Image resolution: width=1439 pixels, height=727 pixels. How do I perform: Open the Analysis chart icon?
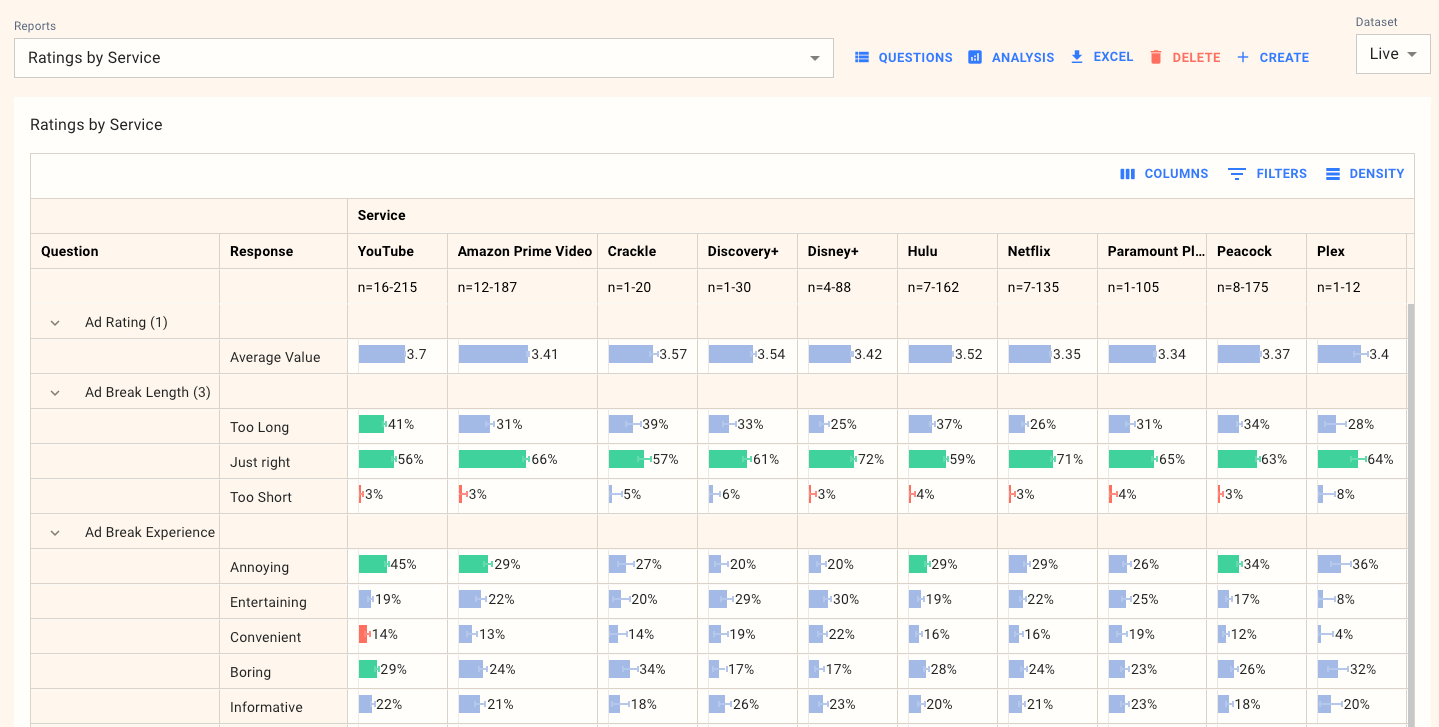pos(975,57)
